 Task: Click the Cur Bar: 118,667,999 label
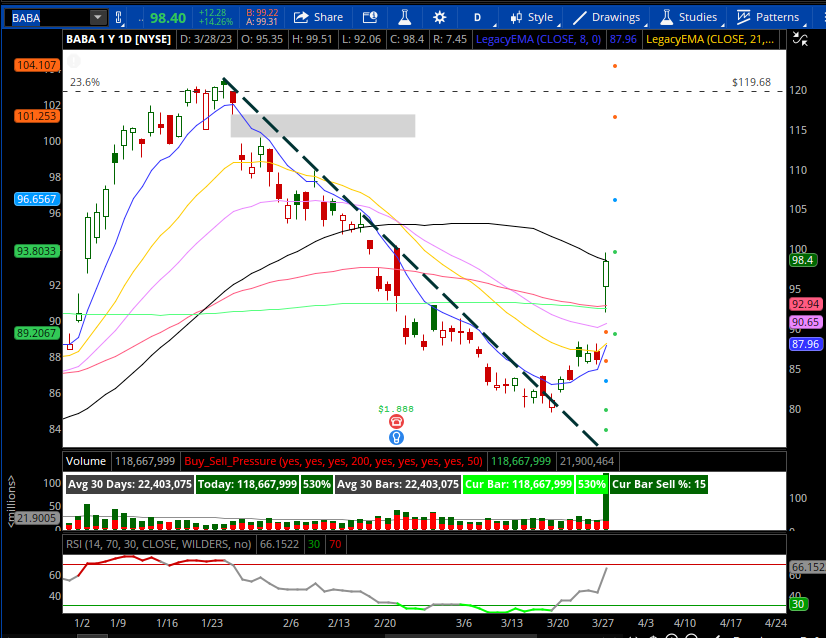pos(518,484)
